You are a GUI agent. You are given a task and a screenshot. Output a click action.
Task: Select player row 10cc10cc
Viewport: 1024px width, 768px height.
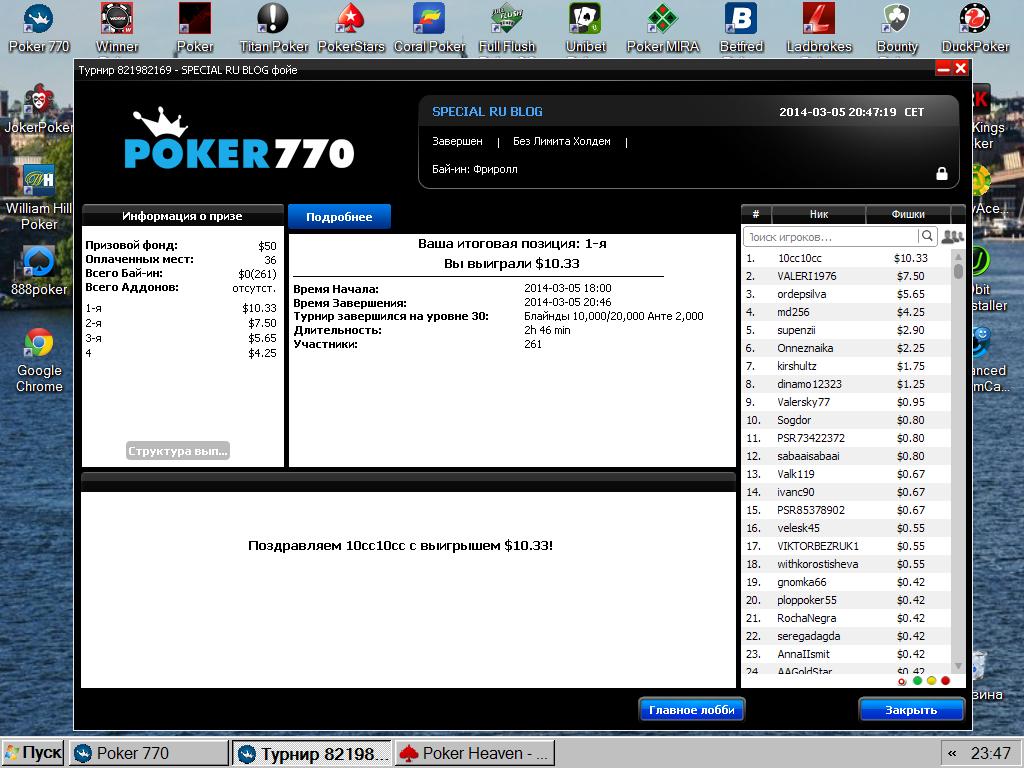847,258
